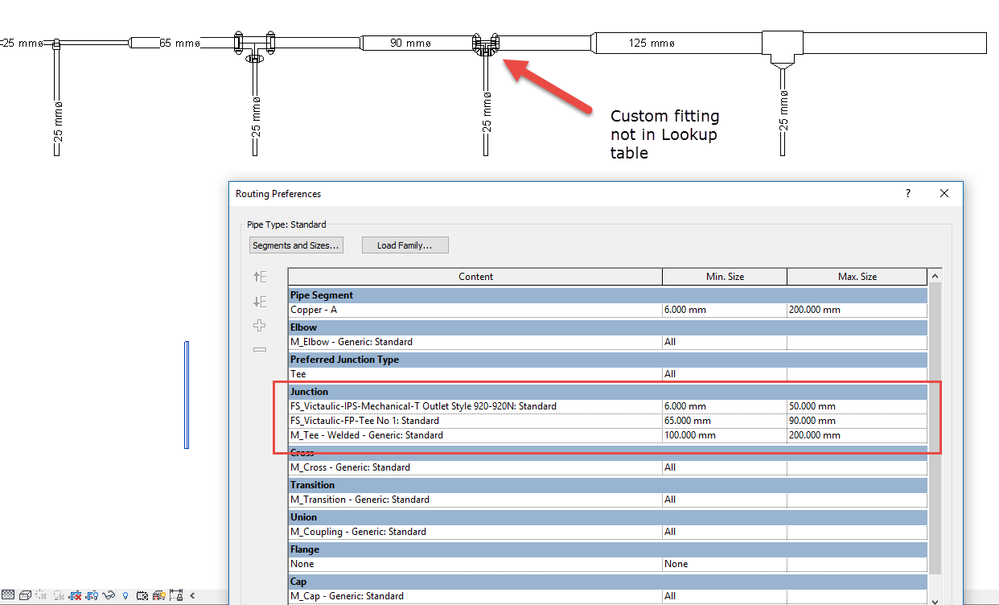Click the Content column header
Image resolution: width=999 pixels, height=605 pixels.
[475, 276]
